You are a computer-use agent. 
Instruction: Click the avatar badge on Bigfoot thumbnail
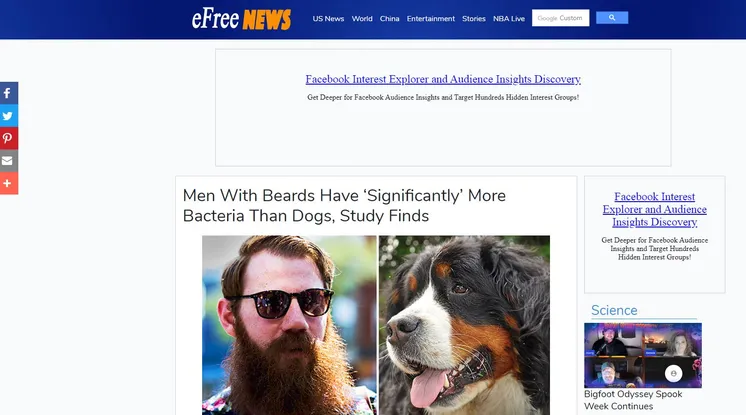click(x=673, y=374)
